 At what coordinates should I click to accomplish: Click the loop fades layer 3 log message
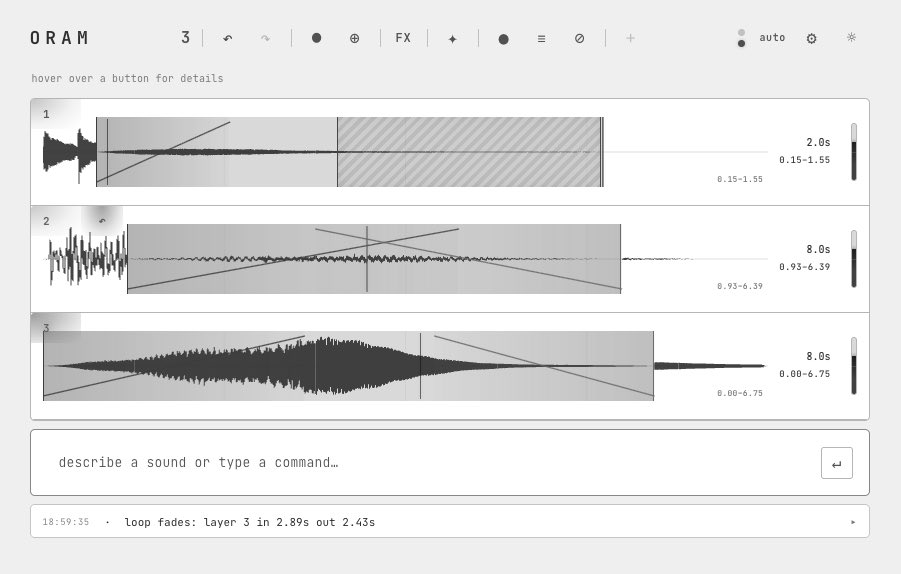click(249, 522)
